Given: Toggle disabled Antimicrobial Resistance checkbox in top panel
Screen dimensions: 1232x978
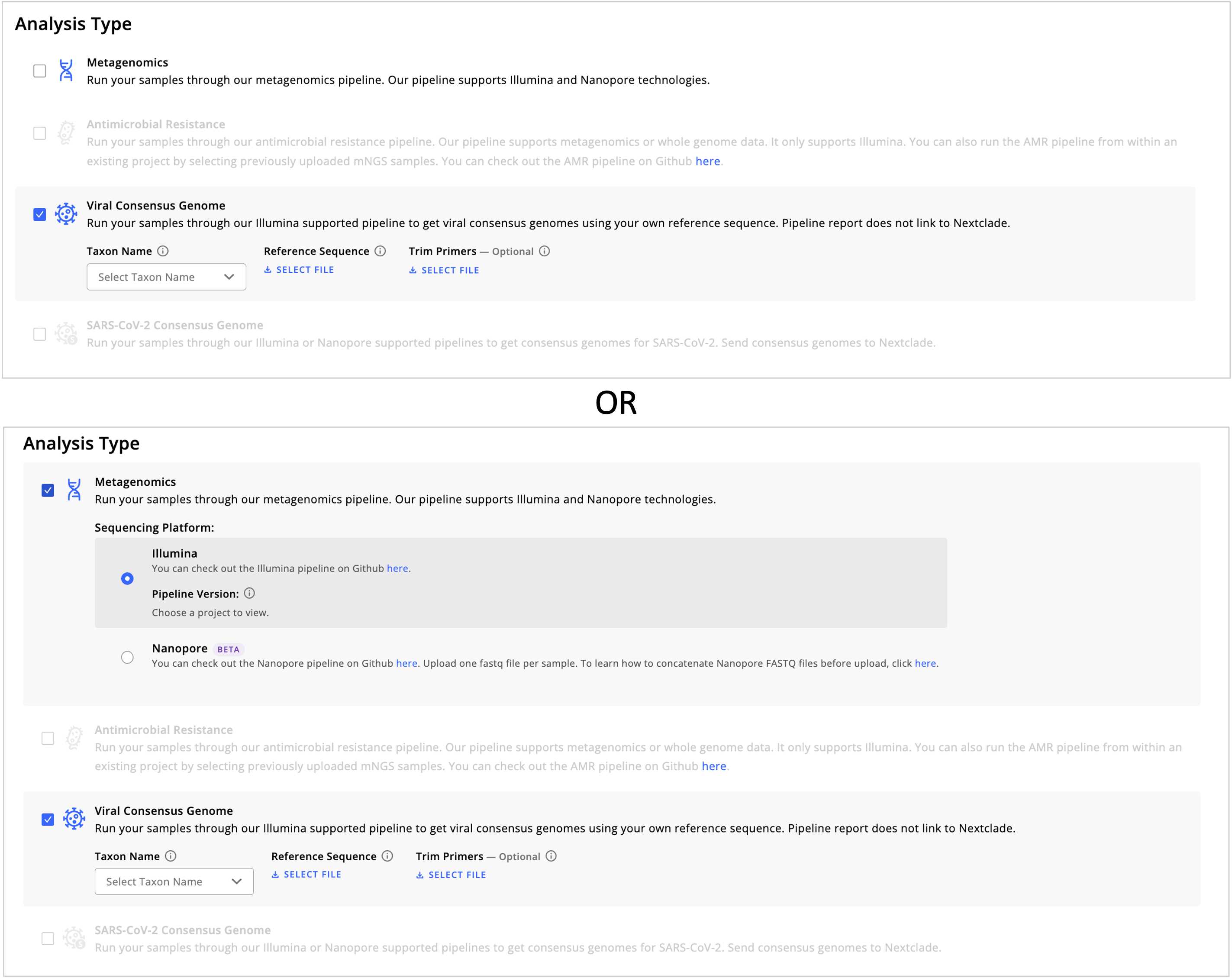Looking at the screenshot, I should click(39, 133).
